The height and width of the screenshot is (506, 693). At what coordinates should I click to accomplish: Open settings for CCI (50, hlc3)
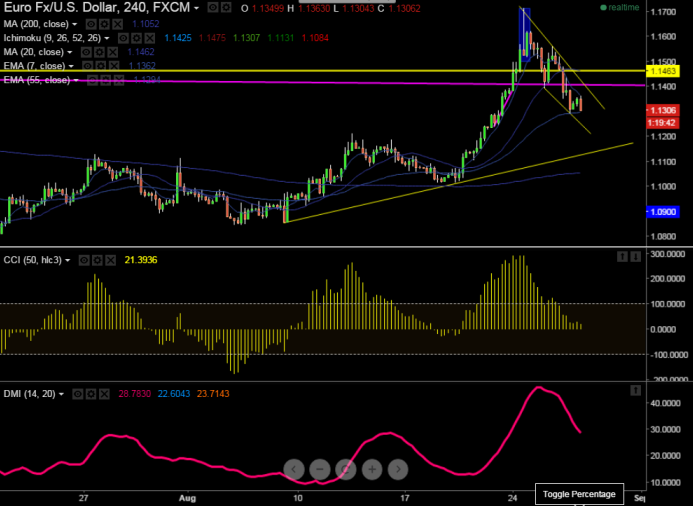[97, 260]
